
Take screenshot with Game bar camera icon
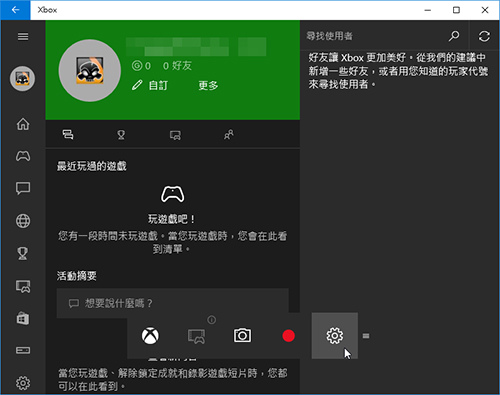[242, 335]
